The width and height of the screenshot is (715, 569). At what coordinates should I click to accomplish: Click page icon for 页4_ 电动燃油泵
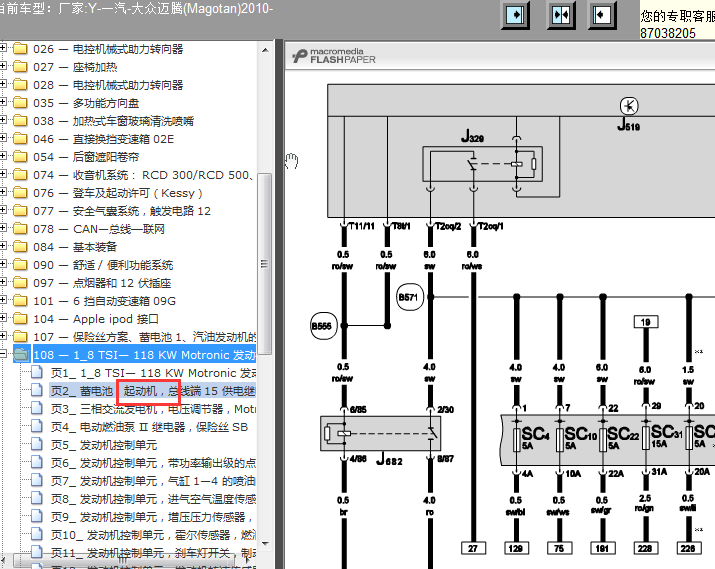pos(37,427)
